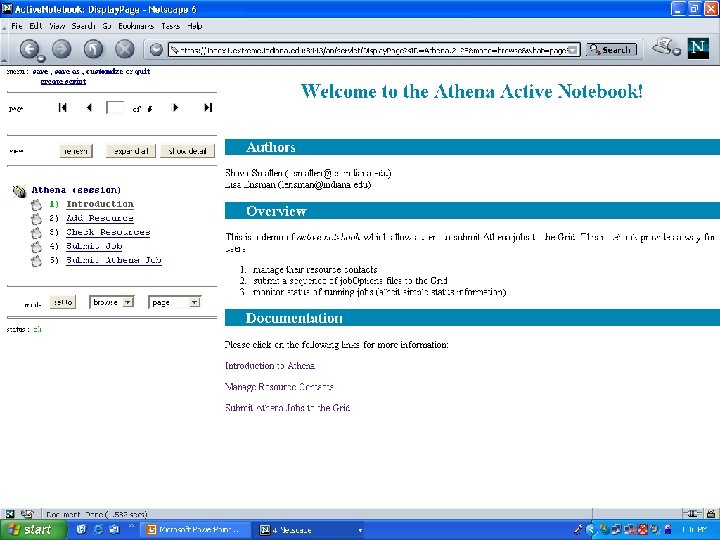Click the icon beside Introduction
720x540 pixels.
[36, 205]
